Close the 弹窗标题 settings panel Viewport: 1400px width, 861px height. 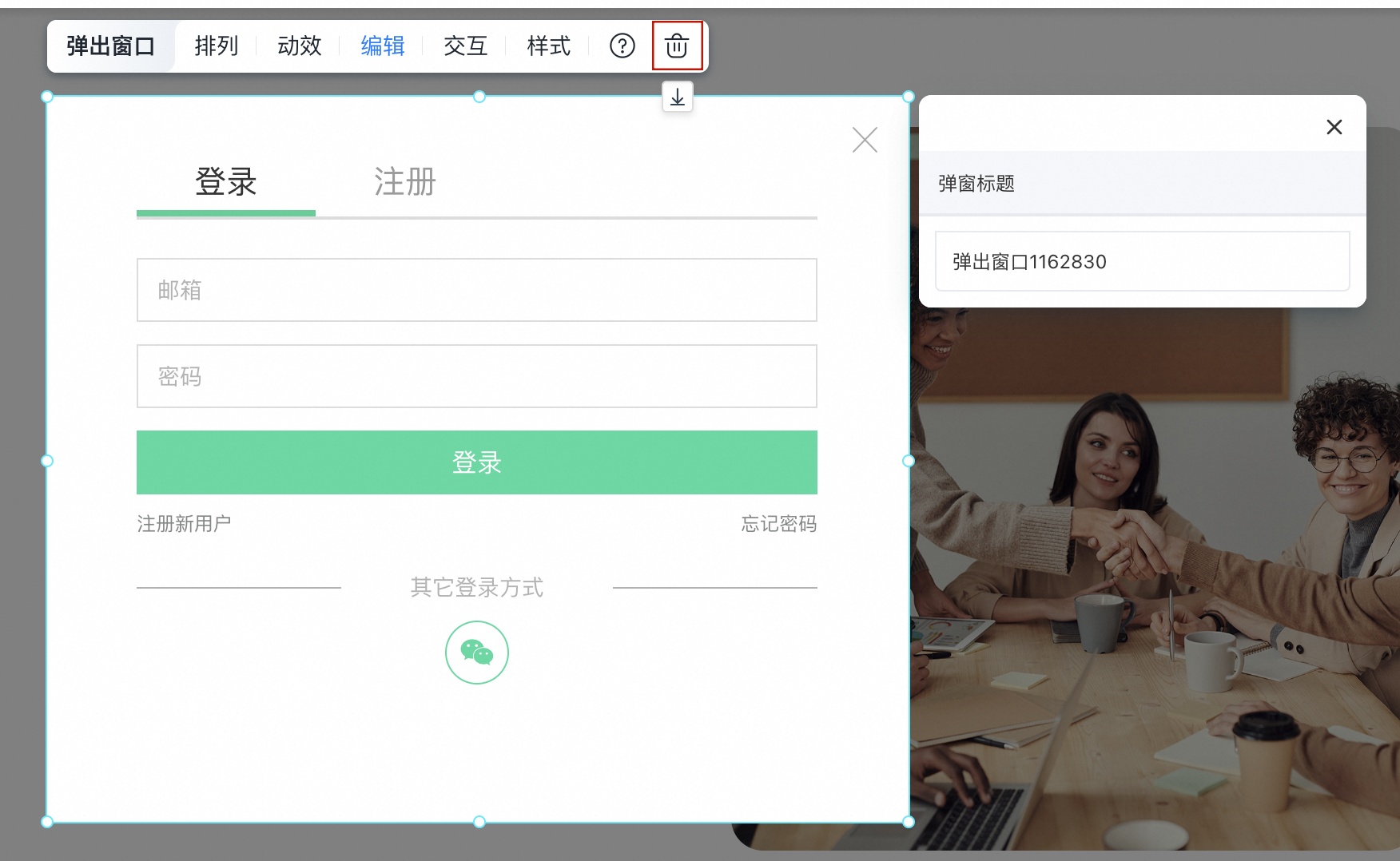[x=1334, y=127]
